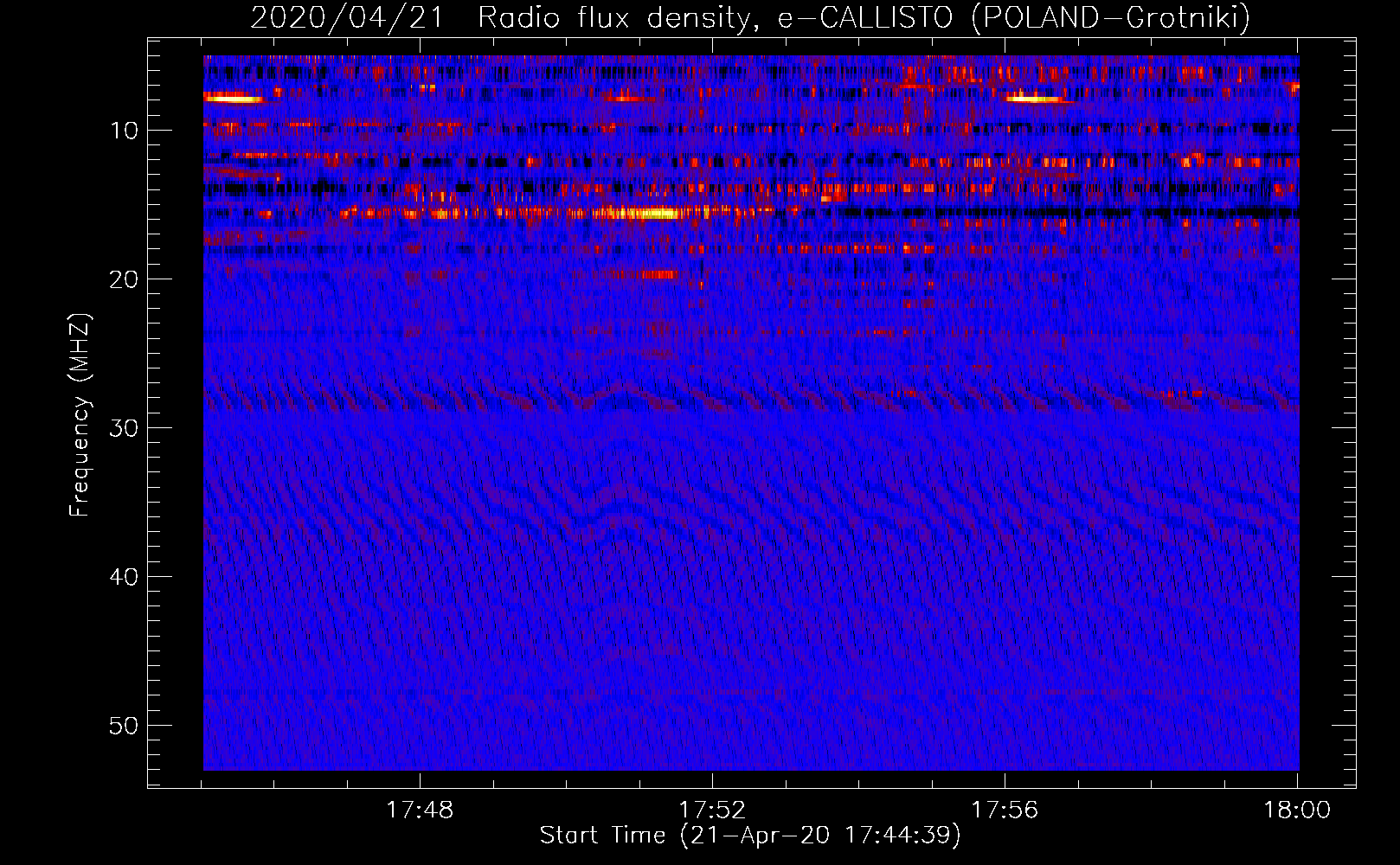Click the 50 MHz frequency tick label
This screenshot has width=1400, height=865.
click(124, 726)
